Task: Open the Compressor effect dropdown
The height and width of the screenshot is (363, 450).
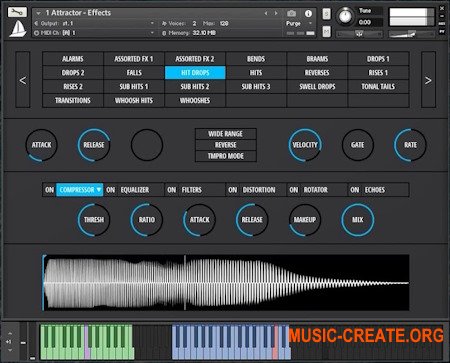Action: [79, 190]
